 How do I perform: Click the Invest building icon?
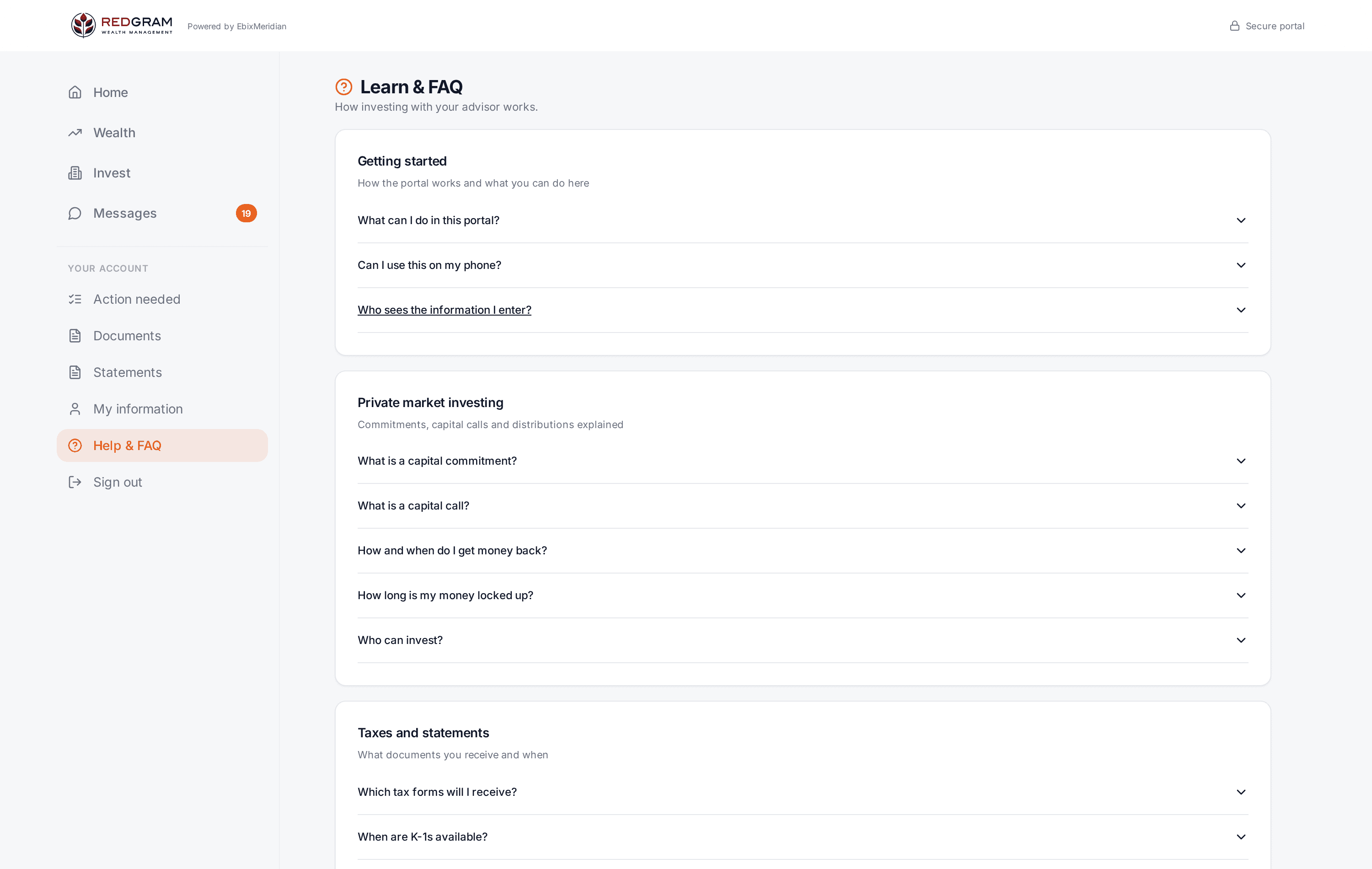(75, 173)
